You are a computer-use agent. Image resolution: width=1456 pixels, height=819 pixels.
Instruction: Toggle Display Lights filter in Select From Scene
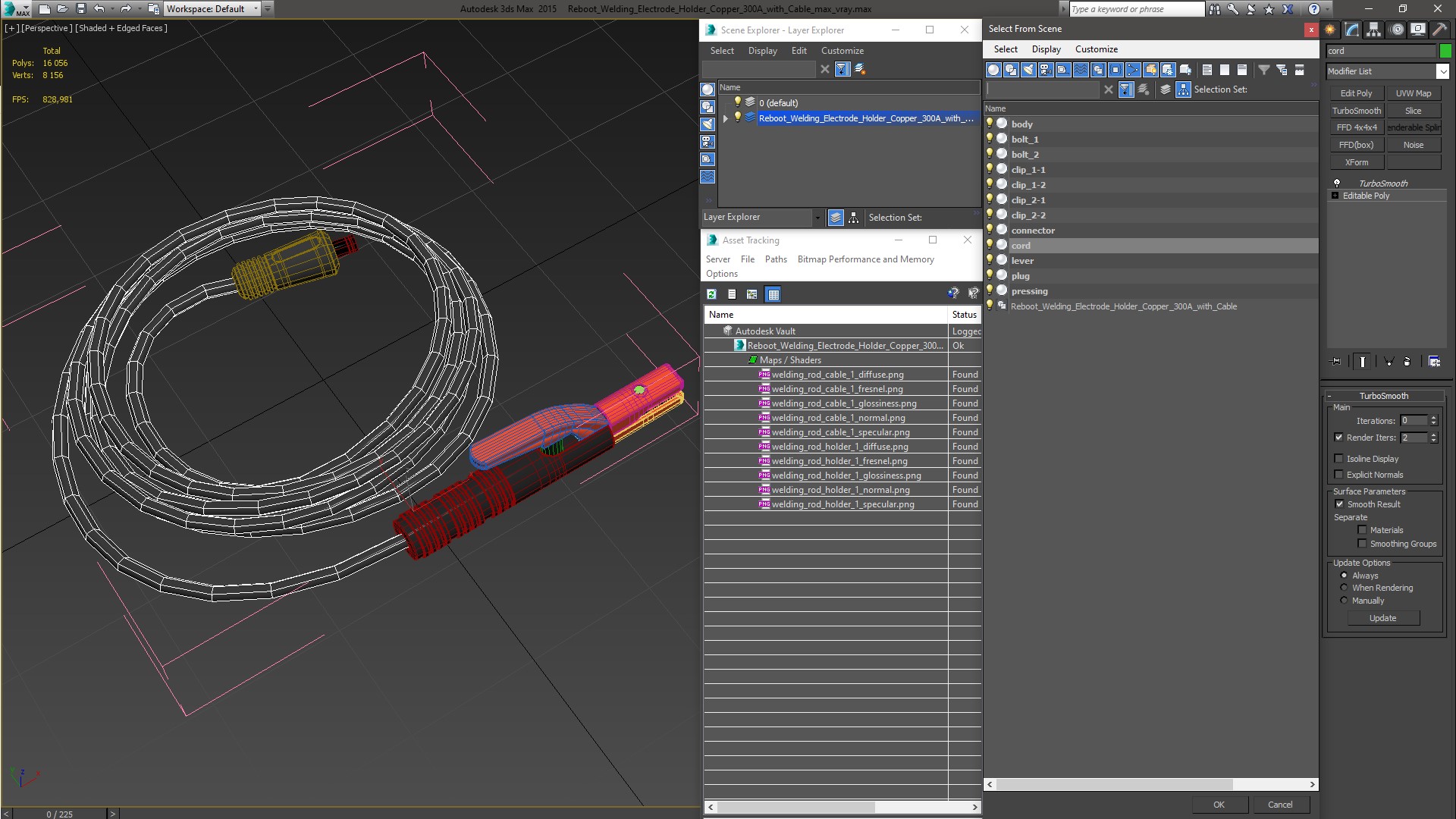(1028, 70)
